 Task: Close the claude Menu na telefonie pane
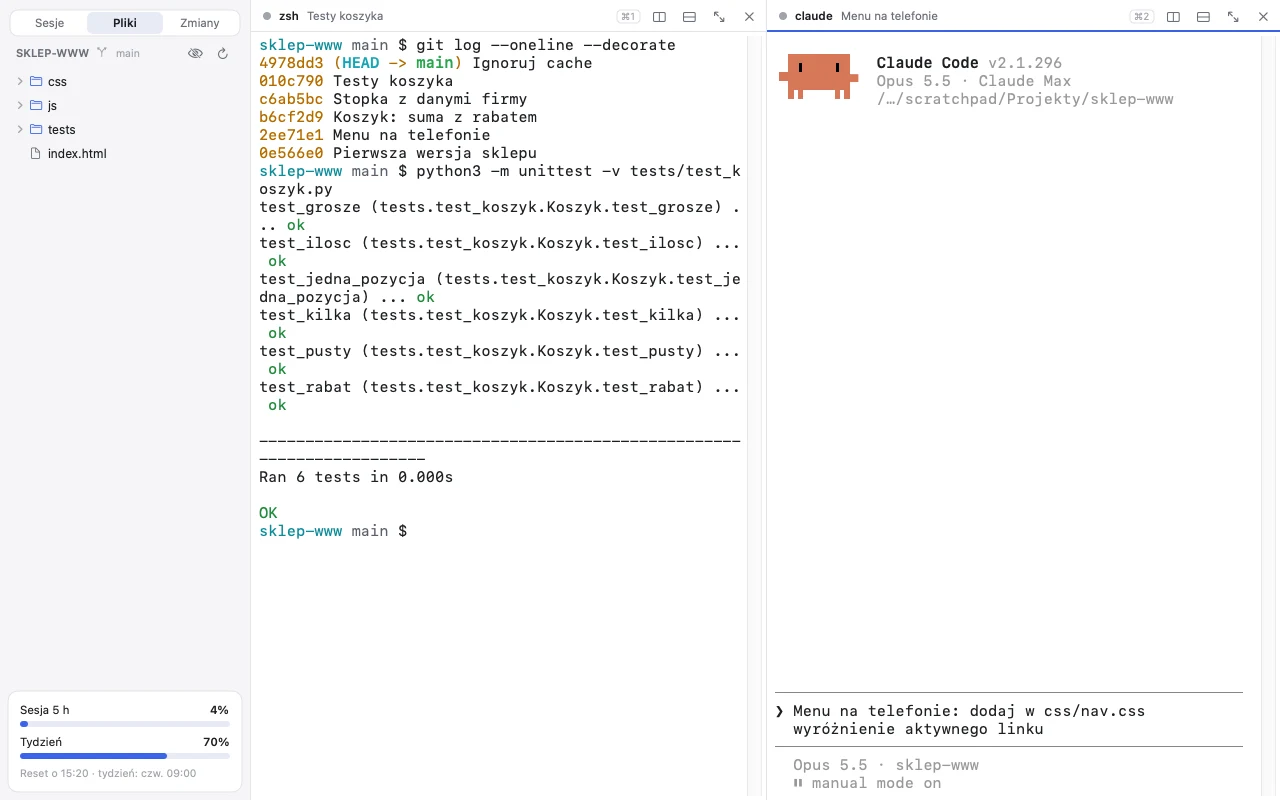[x=1263, y=16]
